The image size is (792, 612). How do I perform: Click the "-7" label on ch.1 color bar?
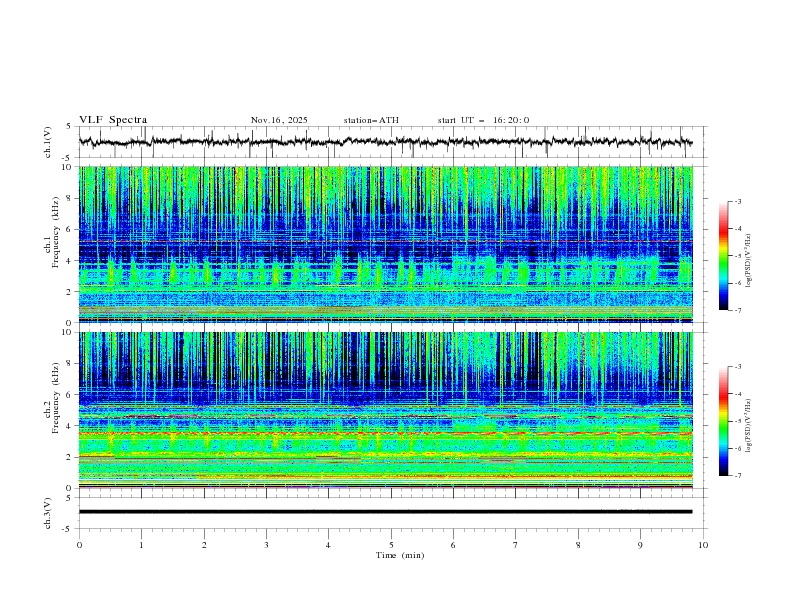coord(738,310)
